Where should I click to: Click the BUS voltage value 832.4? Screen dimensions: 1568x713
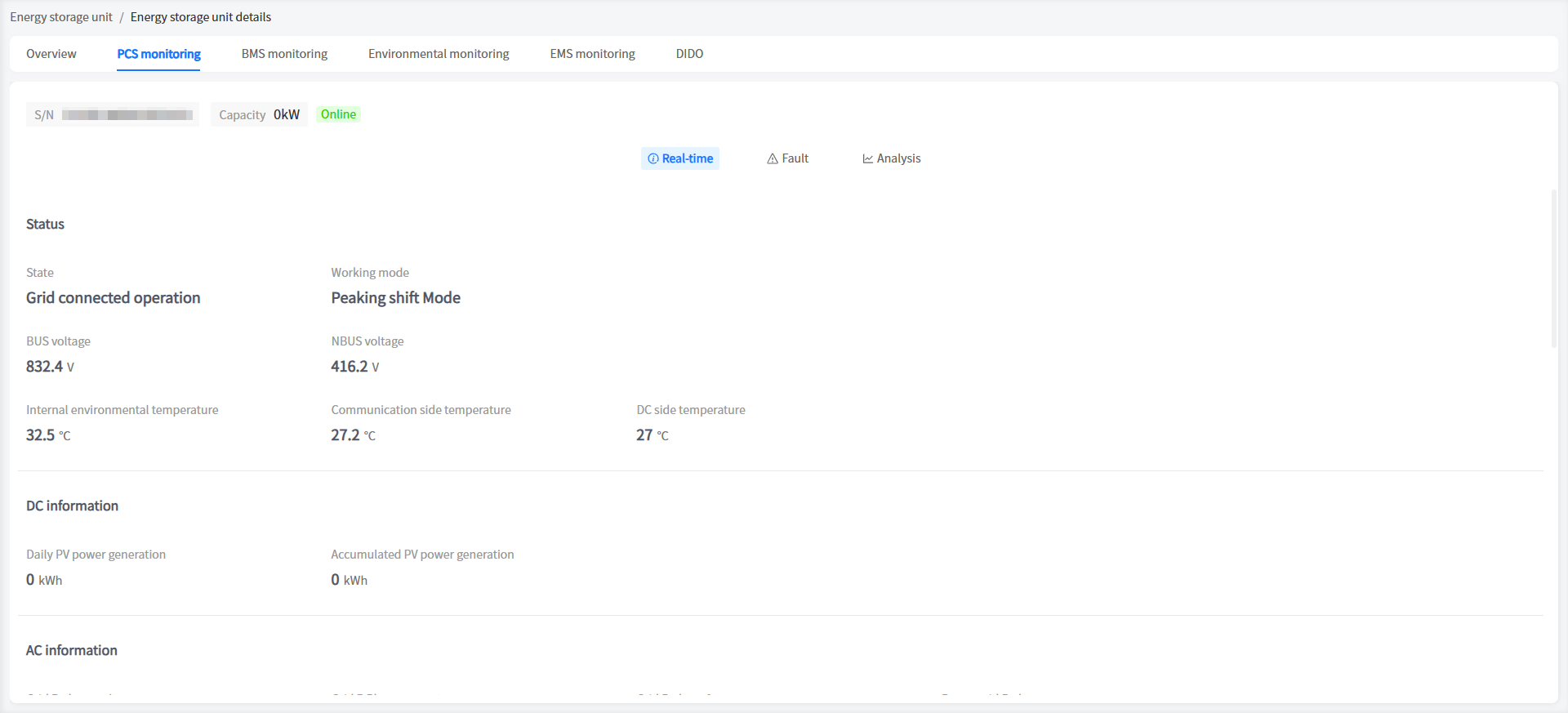coord(44,367)
